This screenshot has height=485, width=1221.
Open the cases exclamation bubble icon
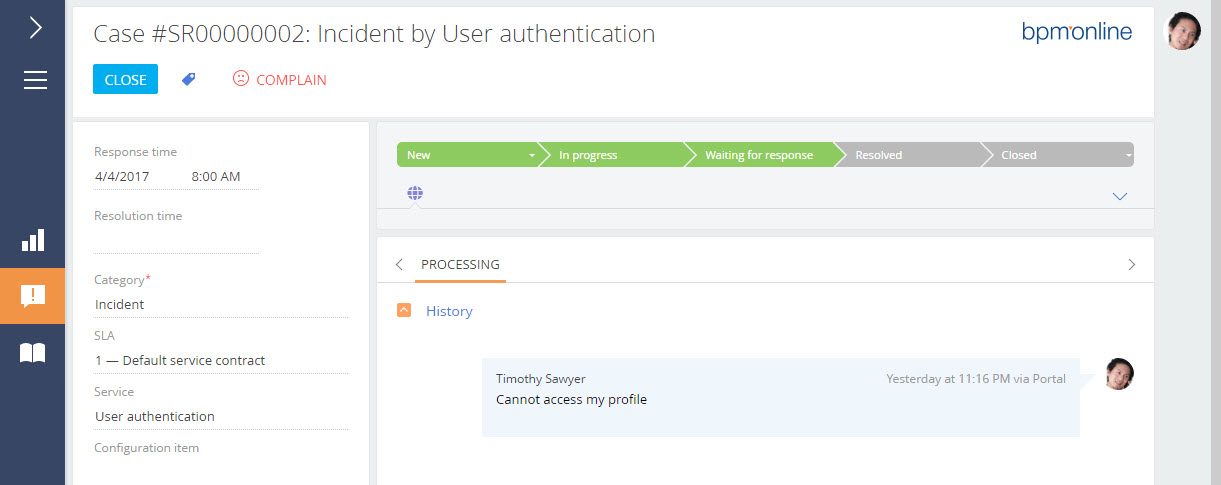[33, 296]
